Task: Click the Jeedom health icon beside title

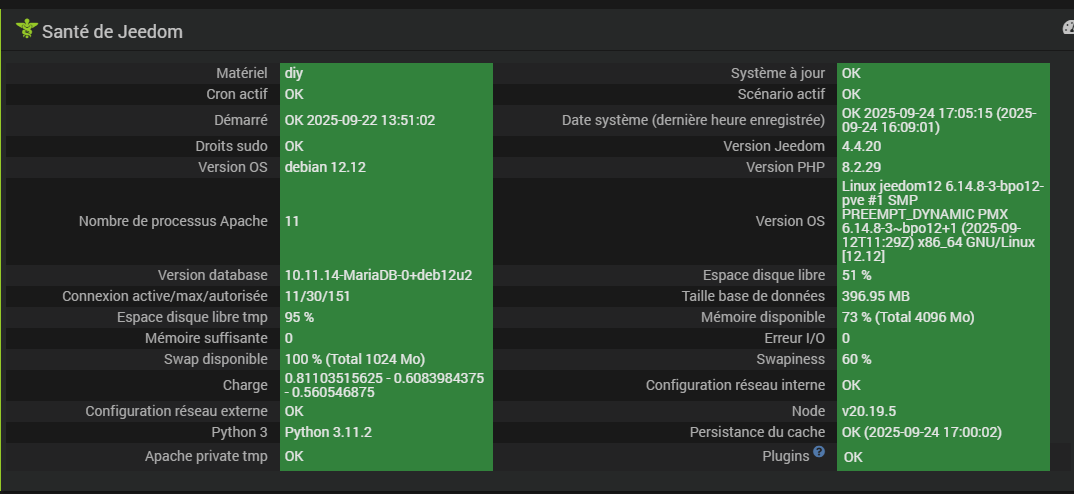Action: (x=26, y=30)
